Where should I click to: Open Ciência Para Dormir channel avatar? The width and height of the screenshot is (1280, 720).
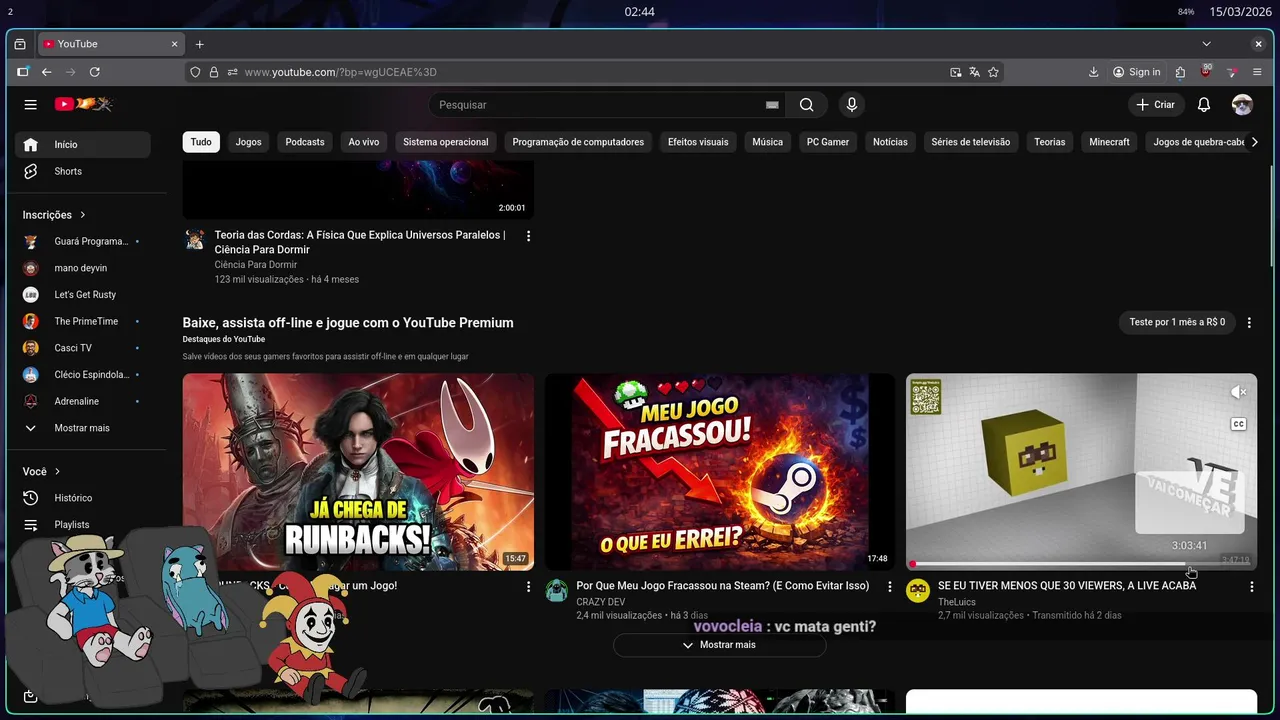coord(195,240)
